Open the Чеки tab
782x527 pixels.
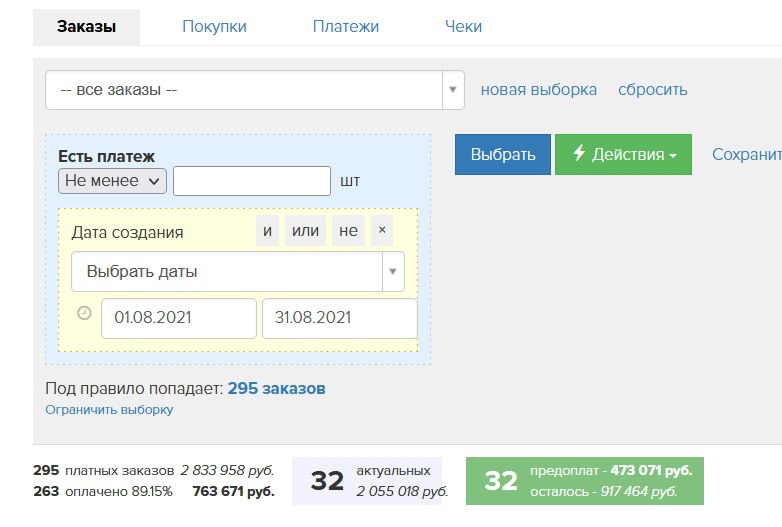(x=463, y=26)
